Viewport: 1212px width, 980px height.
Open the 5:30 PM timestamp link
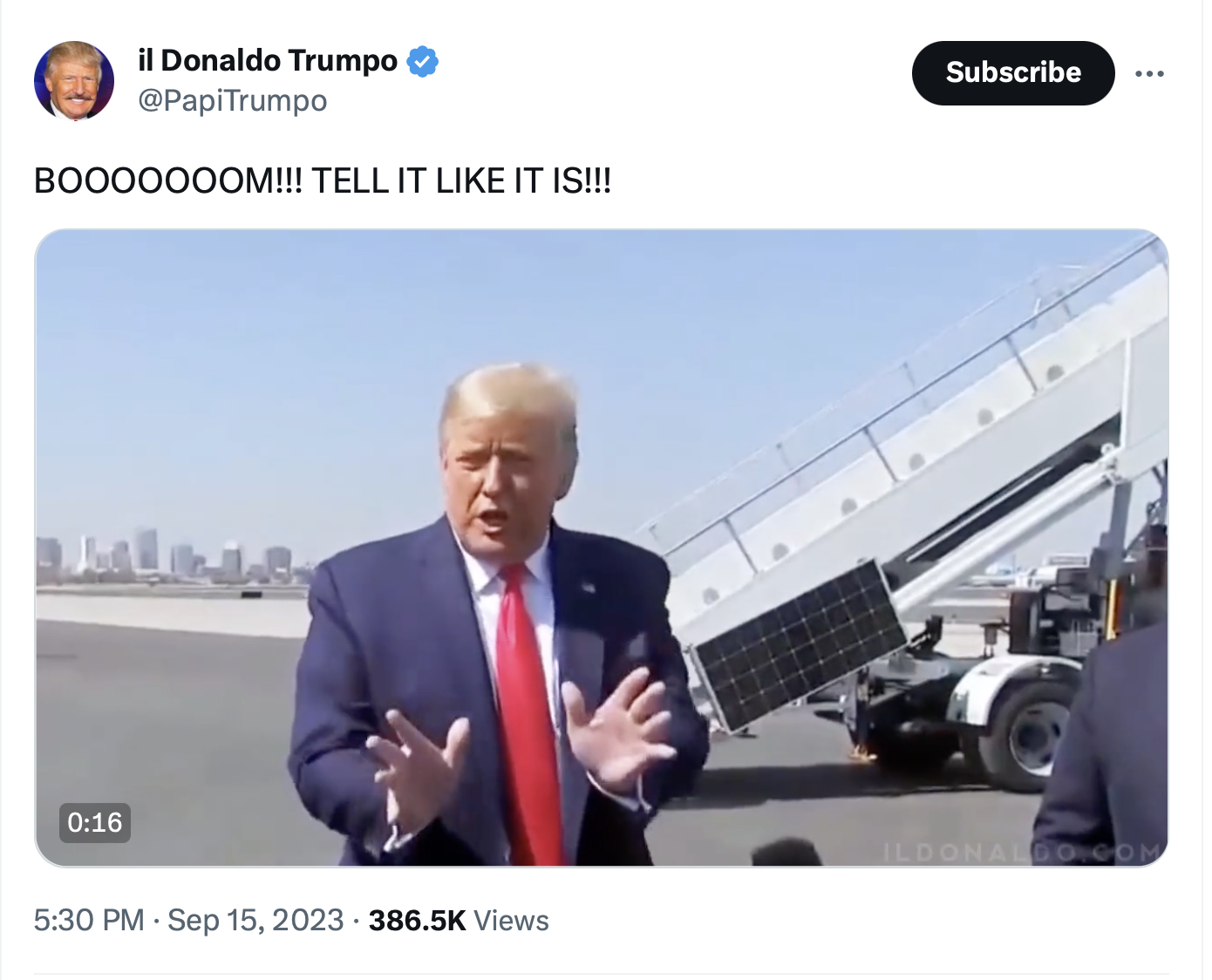point(89,920)
